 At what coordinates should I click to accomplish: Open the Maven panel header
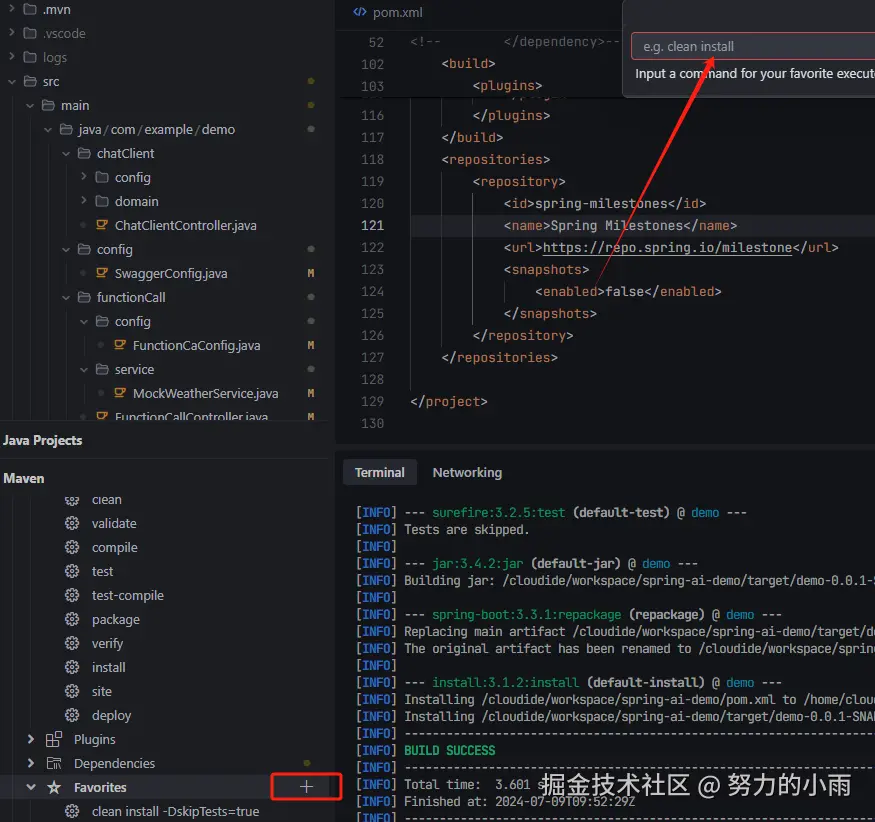(x=23, y=478)
